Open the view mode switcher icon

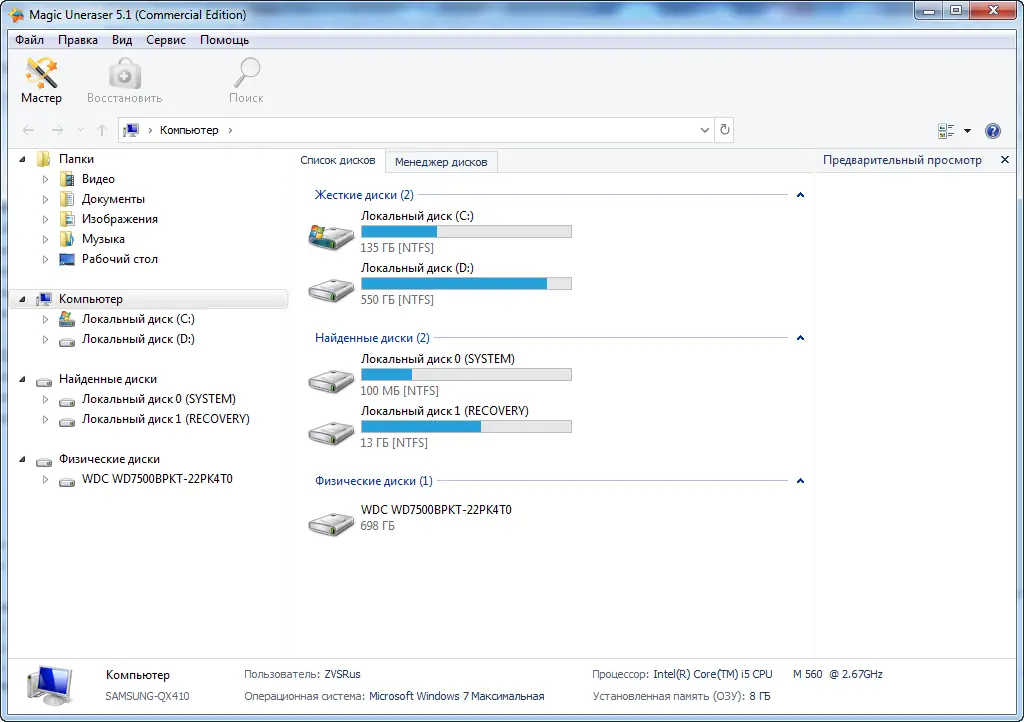click(x=948, y=130)
